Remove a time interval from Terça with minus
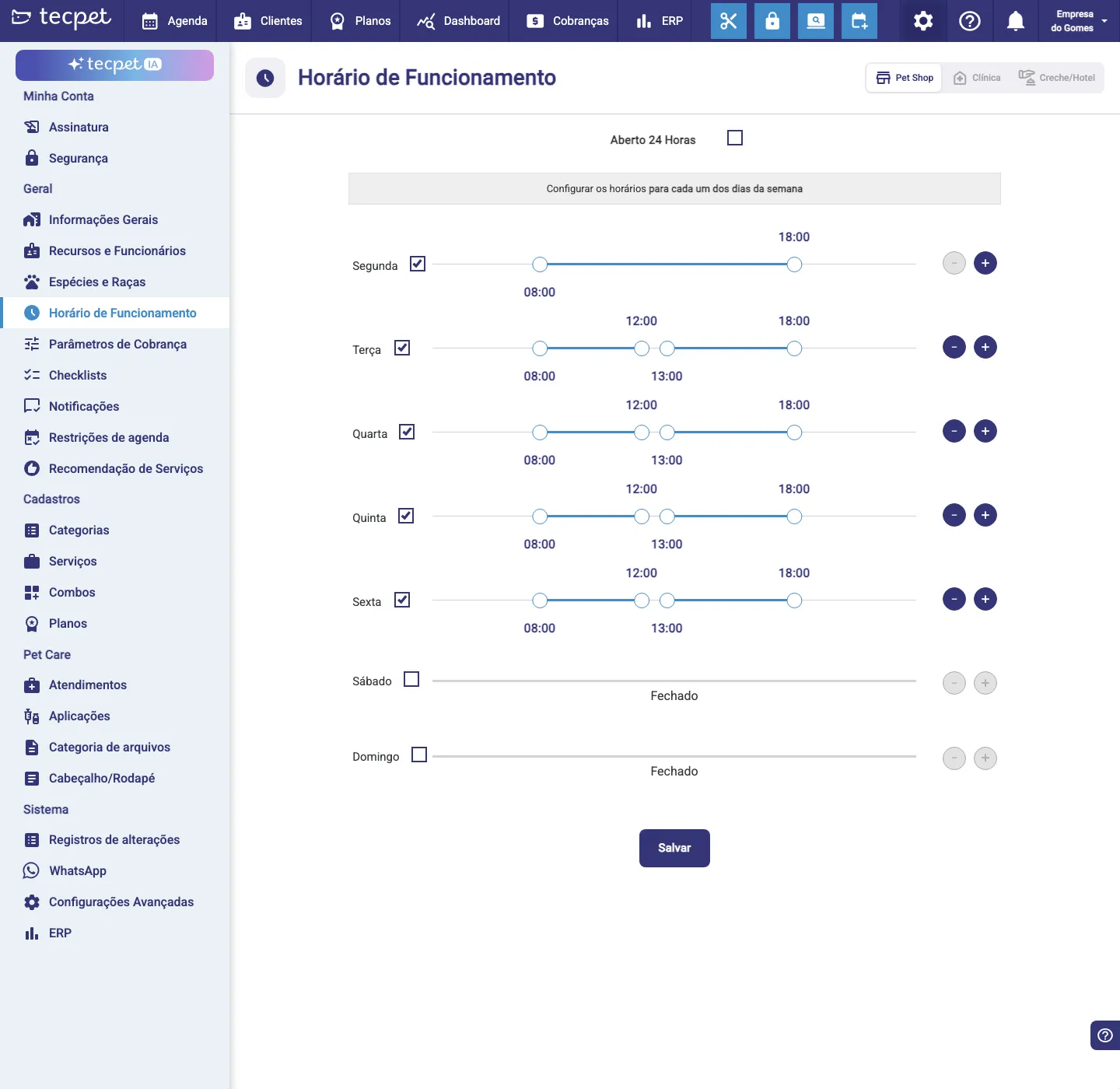 [954, 347]
